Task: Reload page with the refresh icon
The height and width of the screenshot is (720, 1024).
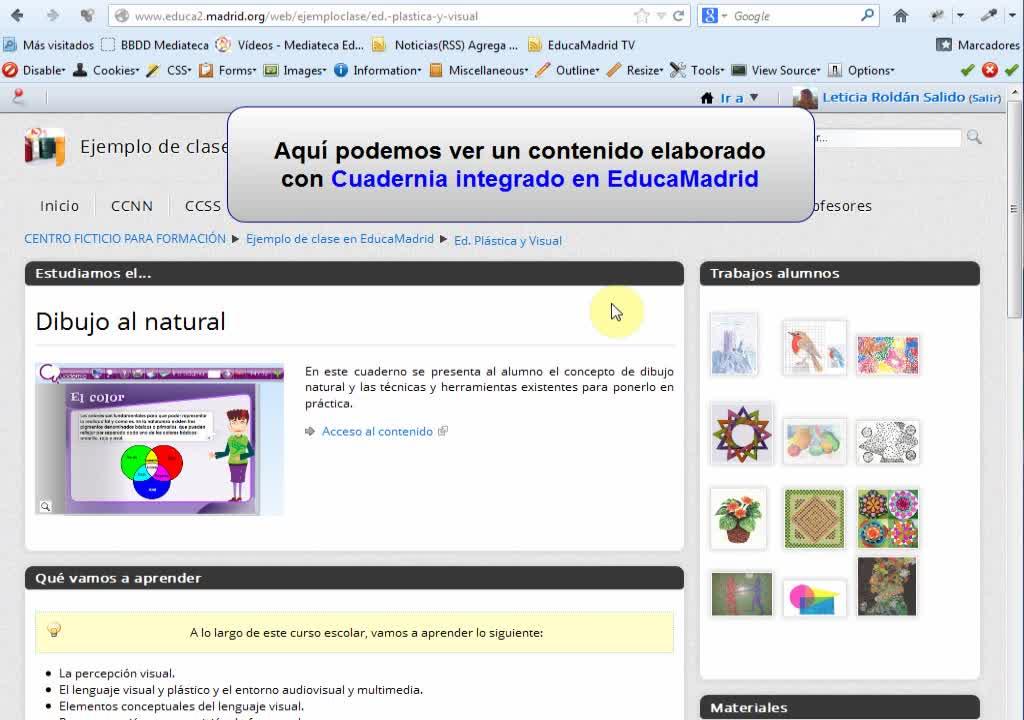Action: click(678, 16)
